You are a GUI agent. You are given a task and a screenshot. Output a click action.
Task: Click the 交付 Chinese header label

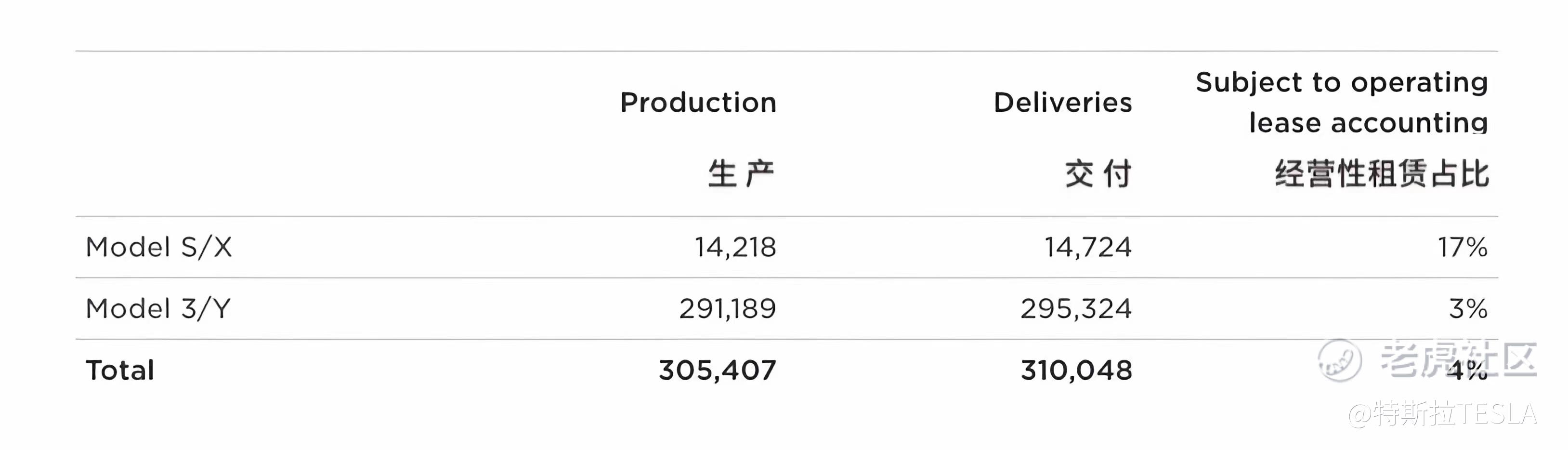1098,174
